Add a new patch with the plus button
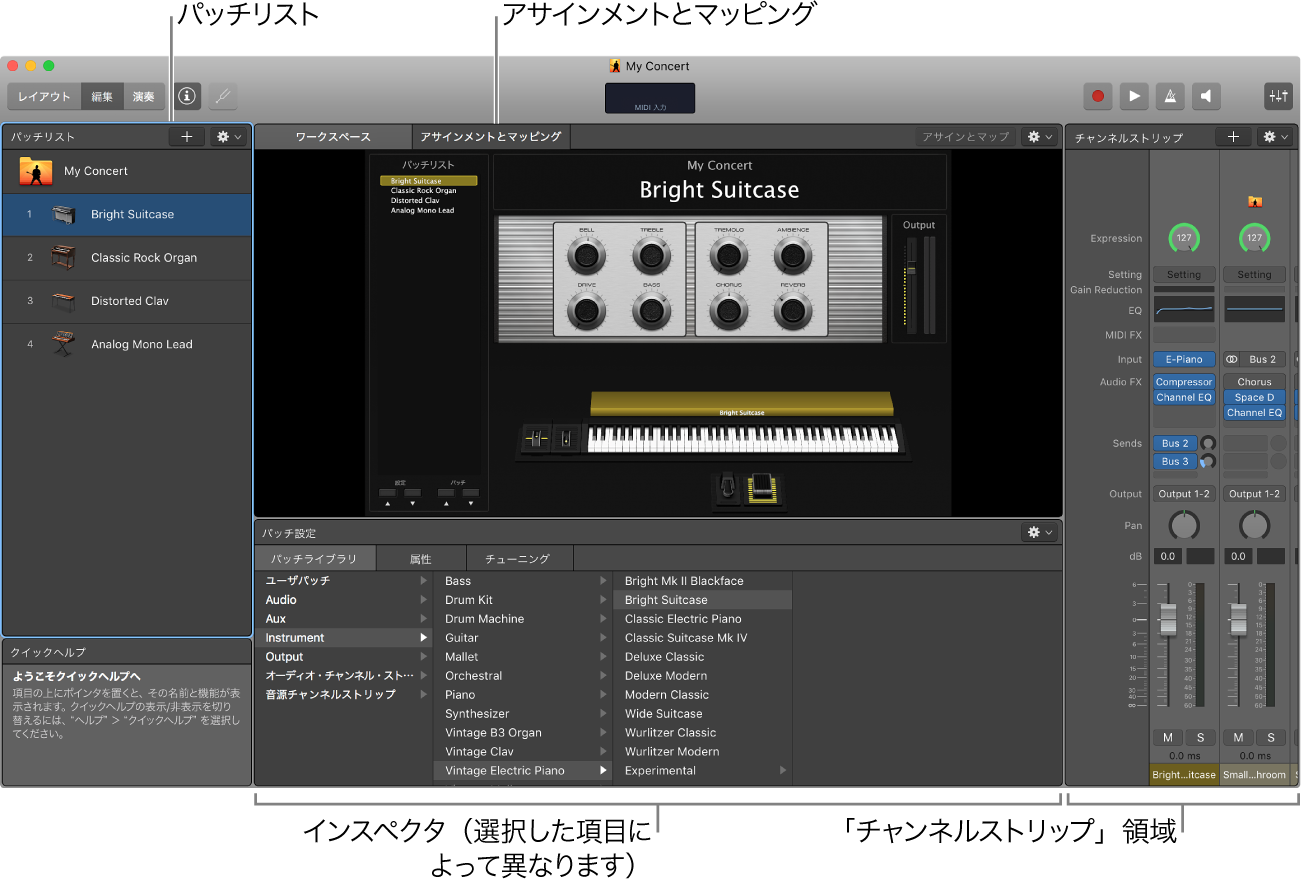 click(x=187, y=137)
